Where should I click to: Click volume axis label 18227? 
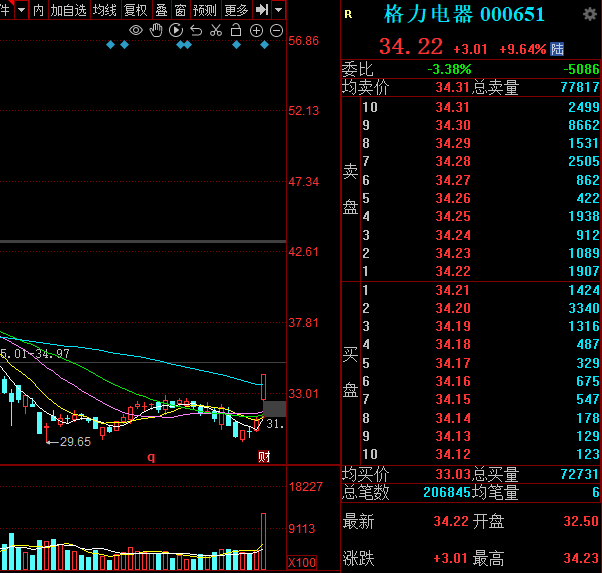pos(306,487)
